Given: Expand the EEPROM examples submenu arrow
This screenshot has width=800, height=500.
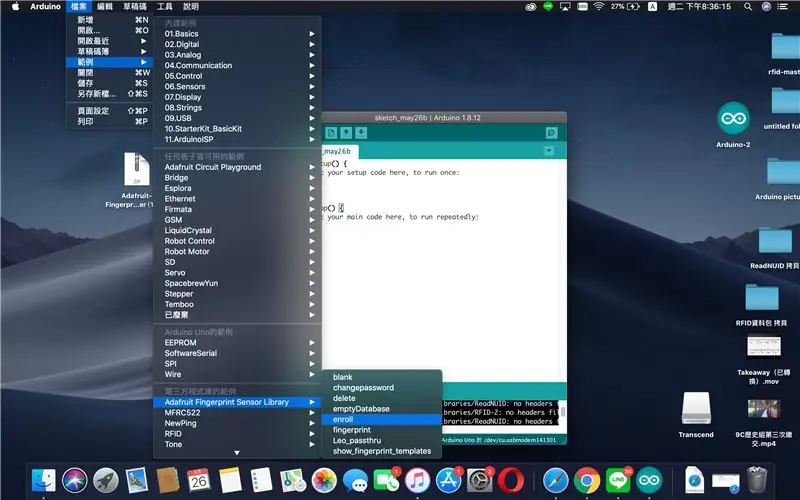Looking at the screenshot, I should [x=312, y=342].
